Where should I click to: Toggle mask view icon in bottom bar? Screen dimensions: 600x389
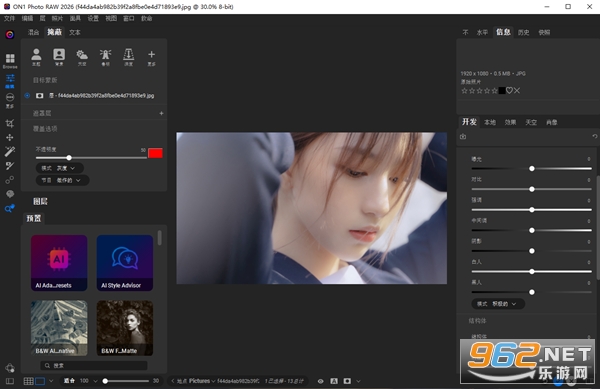pos(347,381)
